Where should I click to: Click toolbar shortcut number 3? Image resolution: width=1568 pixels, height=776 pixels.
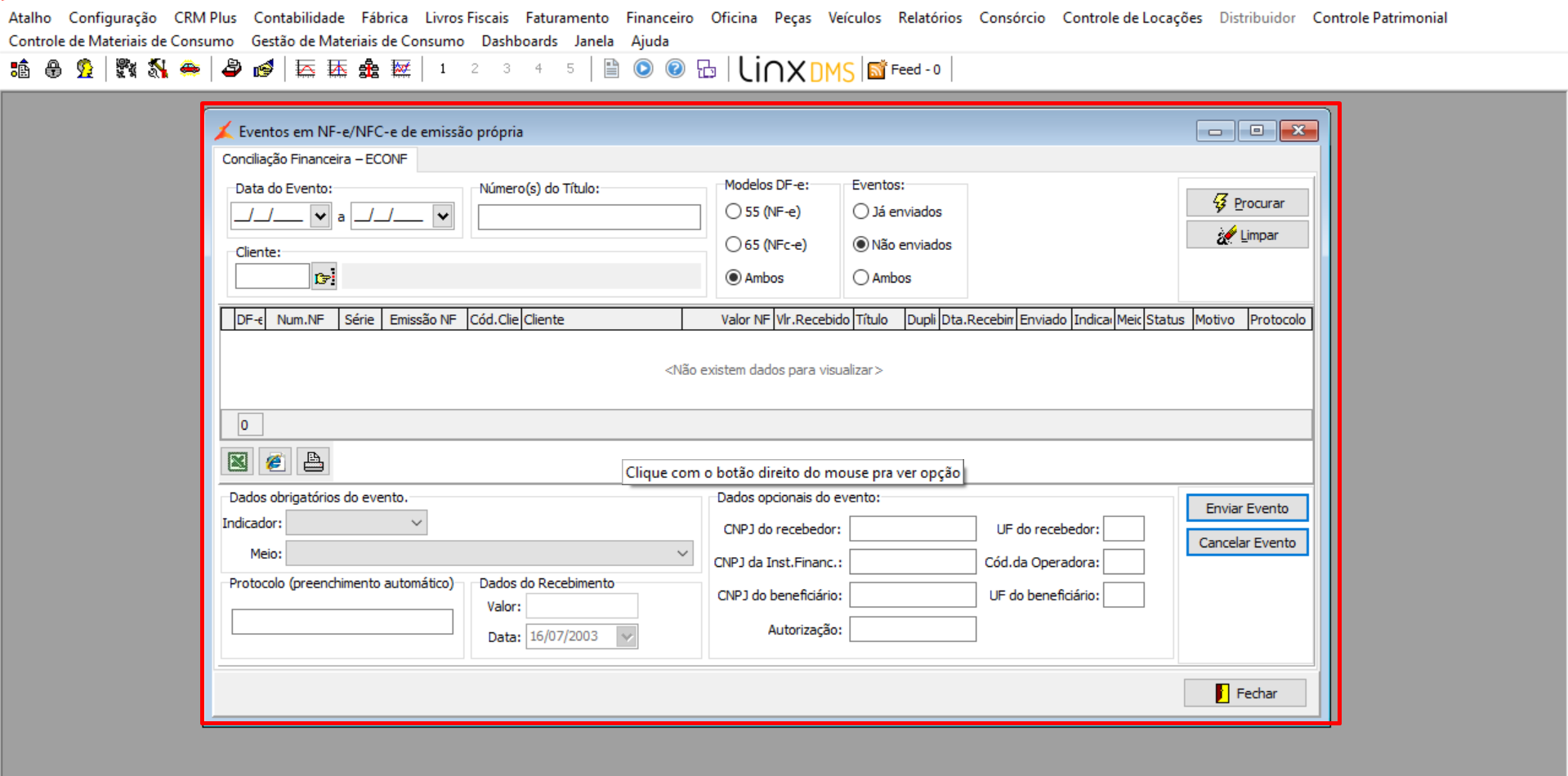507,69
